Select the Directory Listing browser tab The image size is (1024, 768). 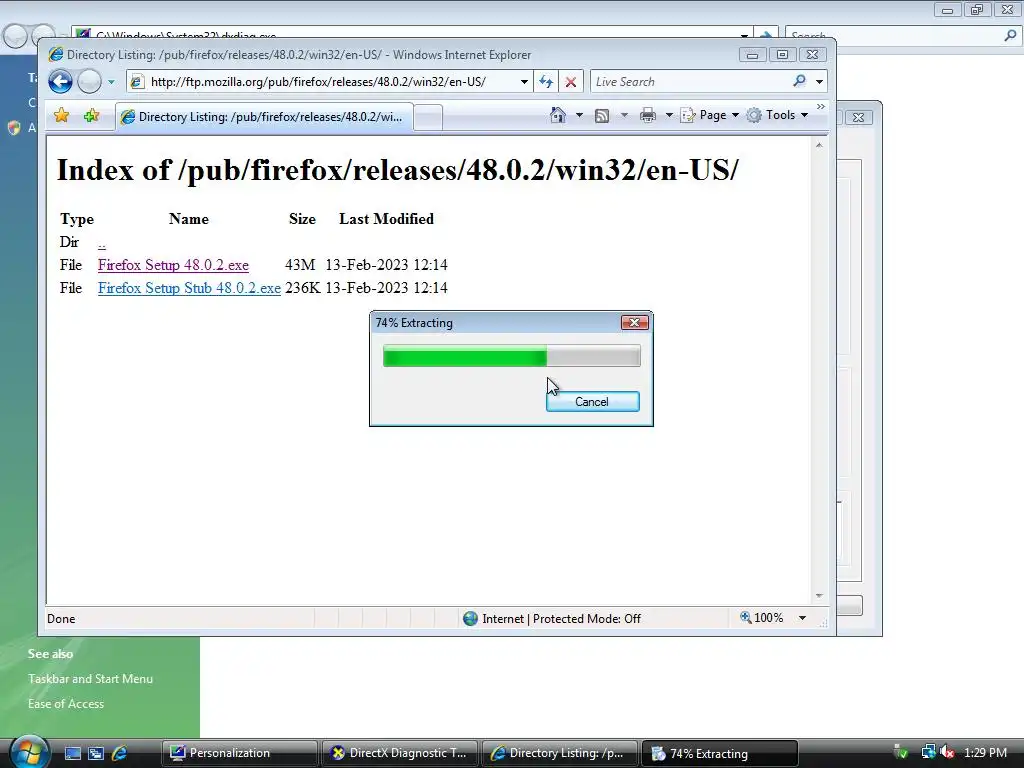pos(264,117)
